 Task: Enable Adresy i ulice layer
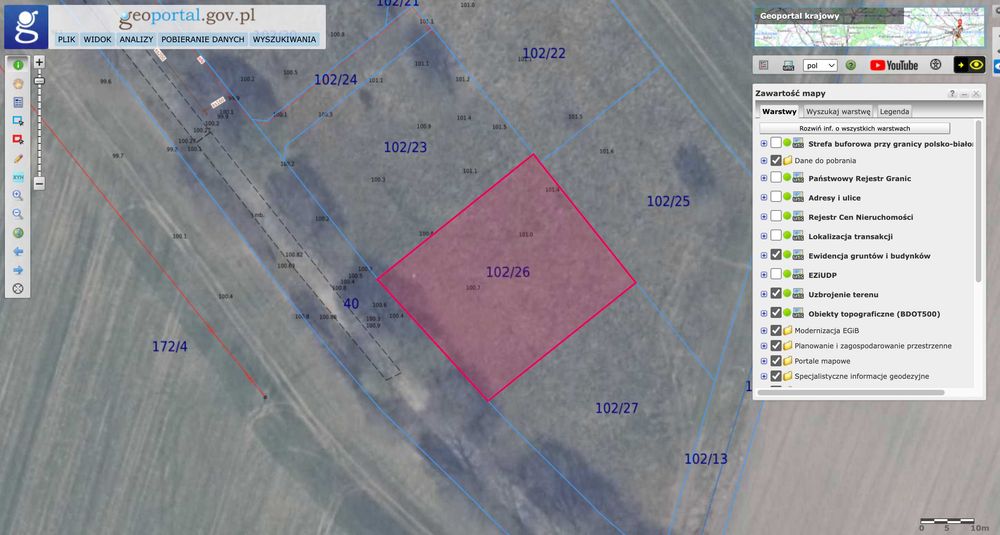pyautogui.click(x=776, y=196)
